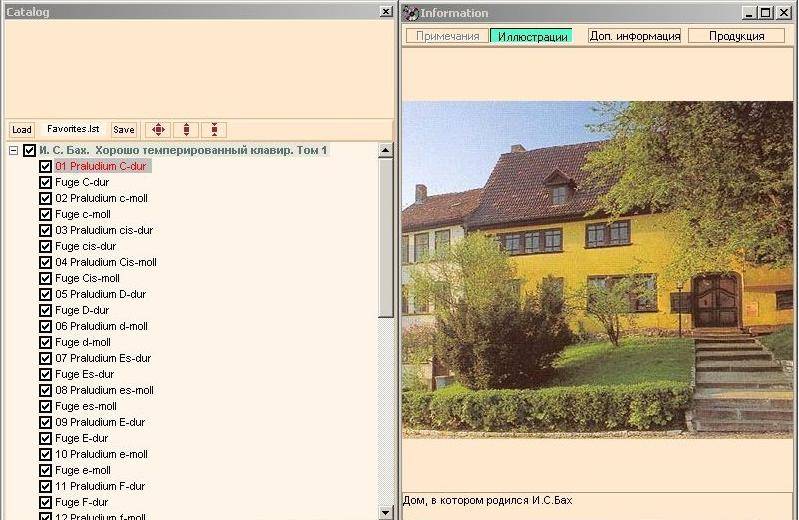Toggle checkbox for 09 Praludium E-dur
This screenshot has width=799, height=520.
[45, 422]
